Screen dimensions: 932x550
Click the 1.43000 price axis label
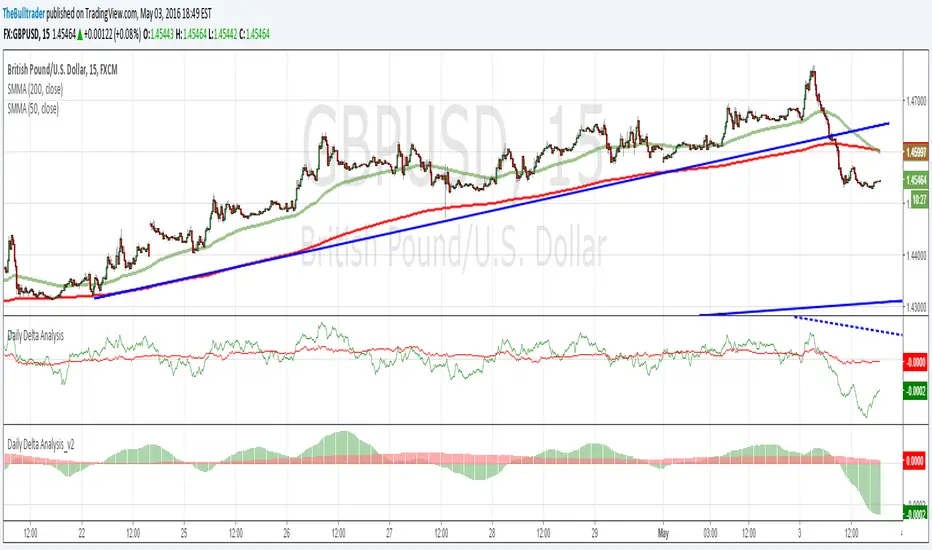(x=916, y=307)
